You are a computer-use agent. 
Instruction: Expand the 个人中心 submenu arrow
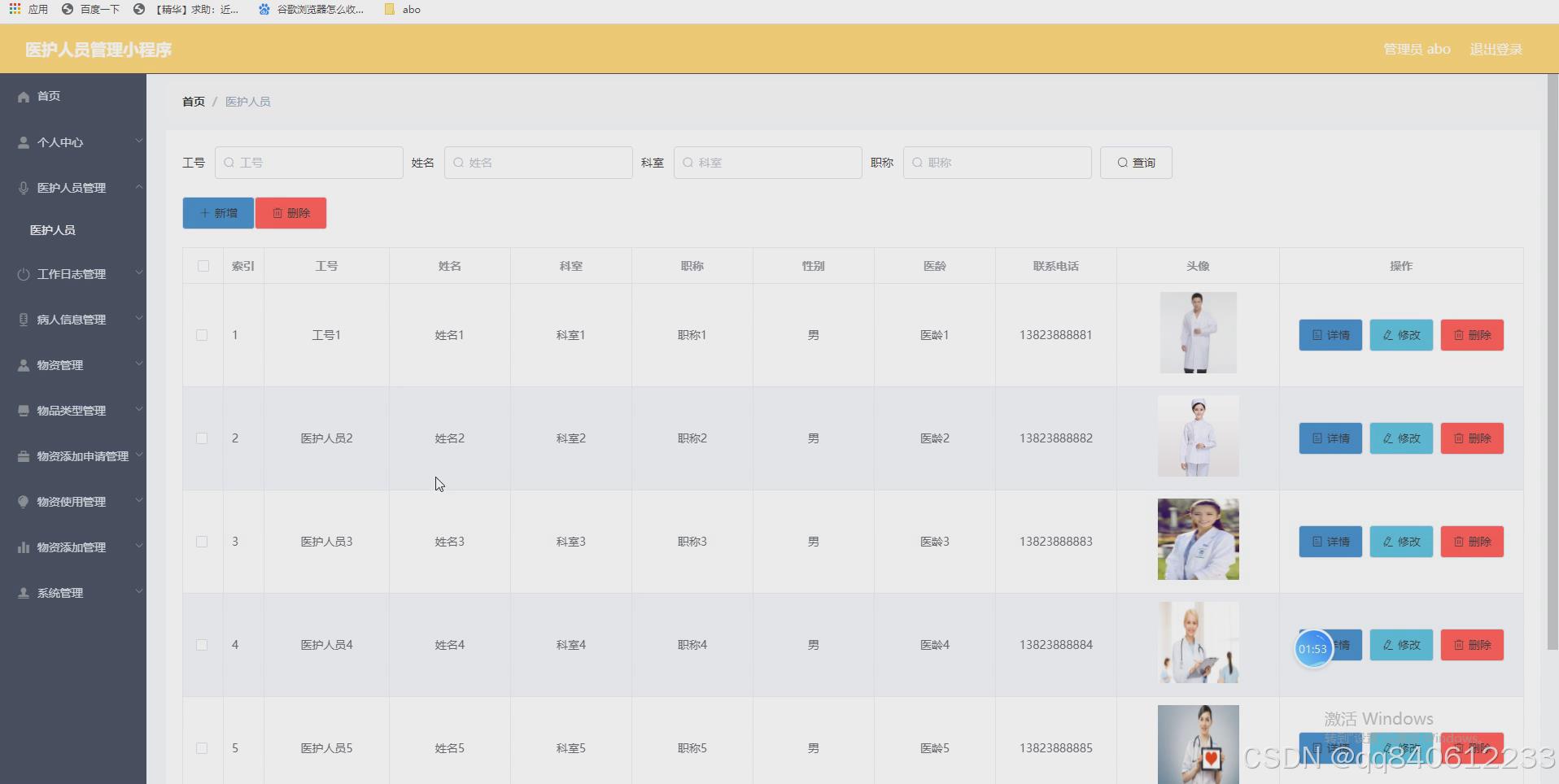pyautogui.click(x=139, y=142)
